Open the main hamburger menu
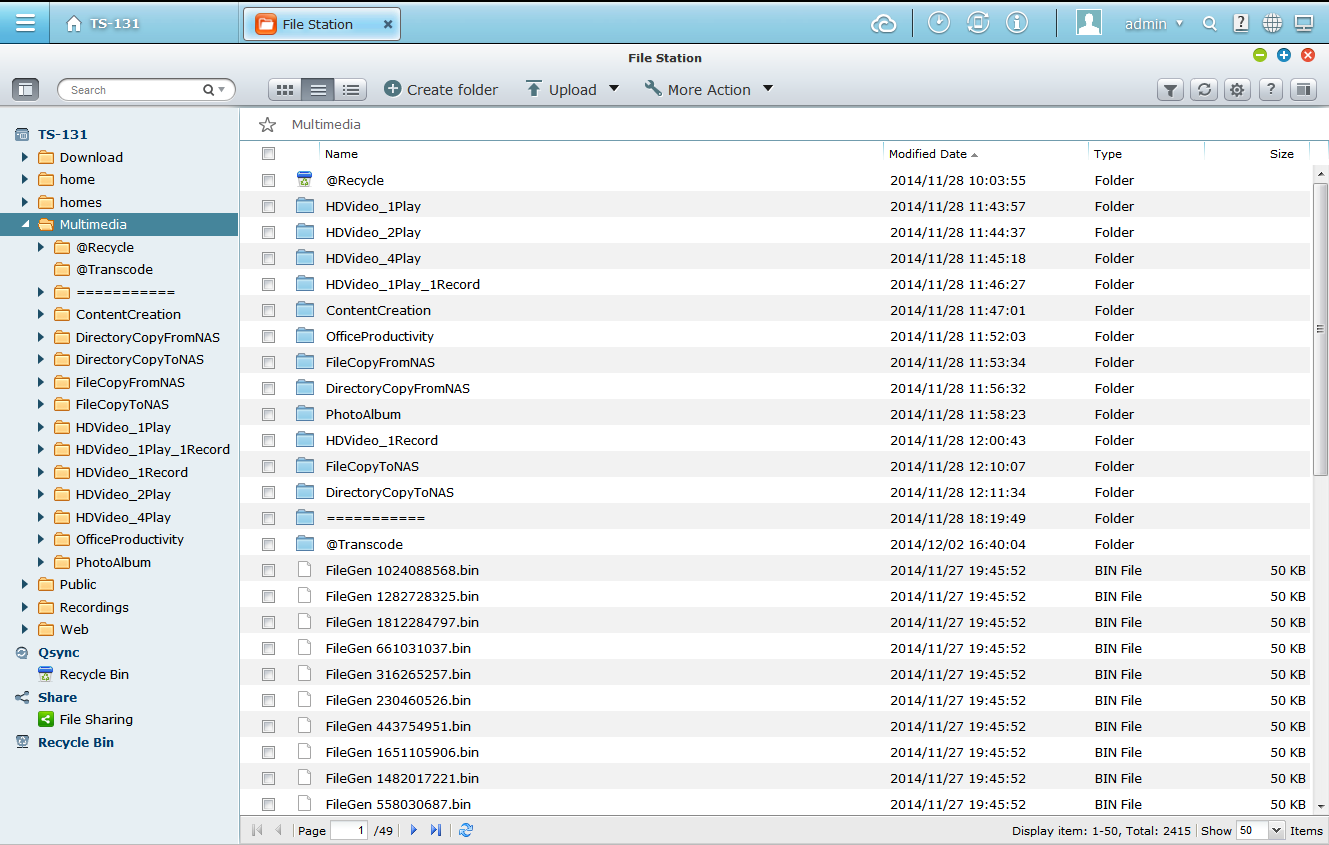Image resolution: width=1329 pixels, height=845 pixels. tap(25, 24)
